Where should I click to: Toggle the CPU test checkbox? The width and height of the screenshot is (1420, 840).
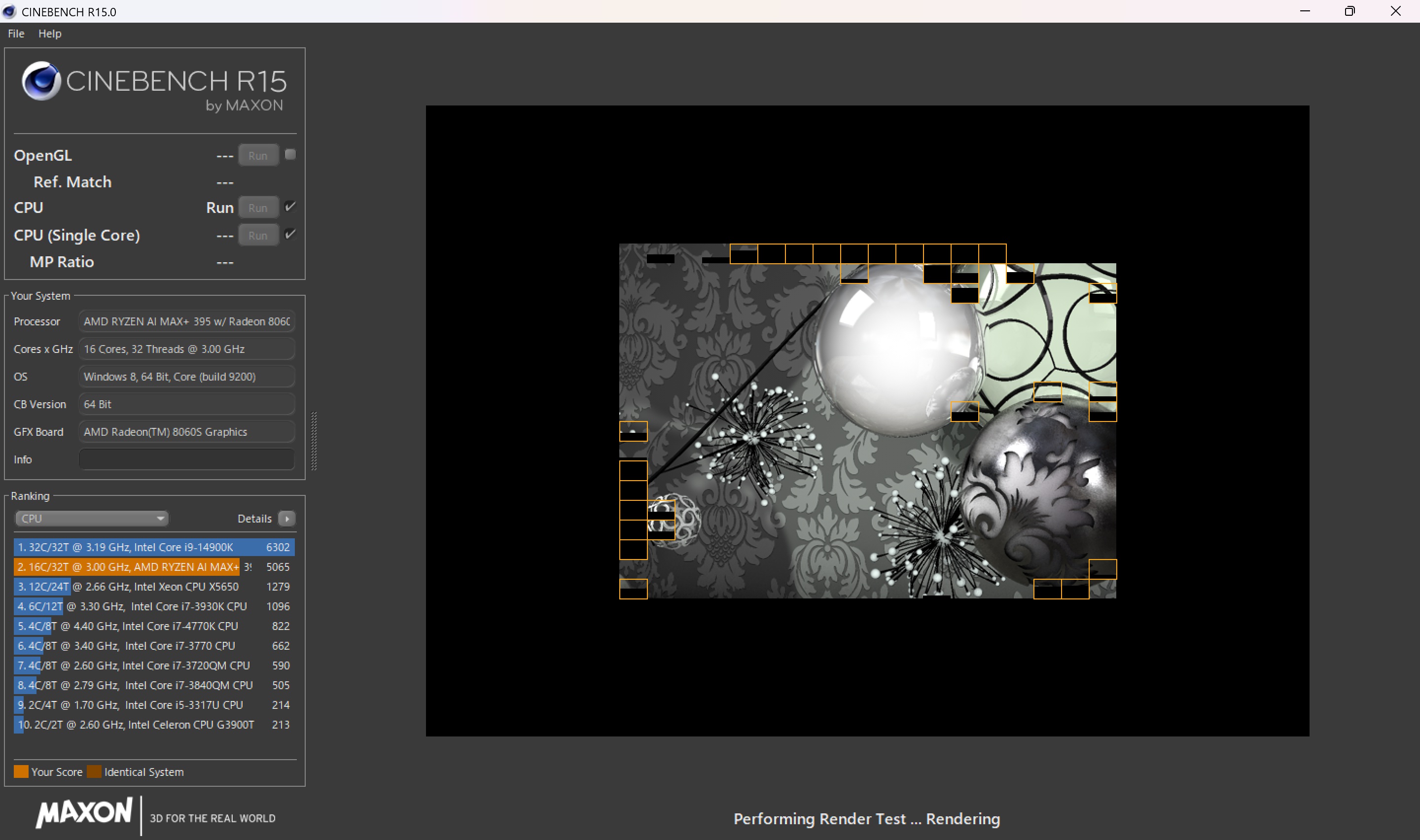coord(290,207)
